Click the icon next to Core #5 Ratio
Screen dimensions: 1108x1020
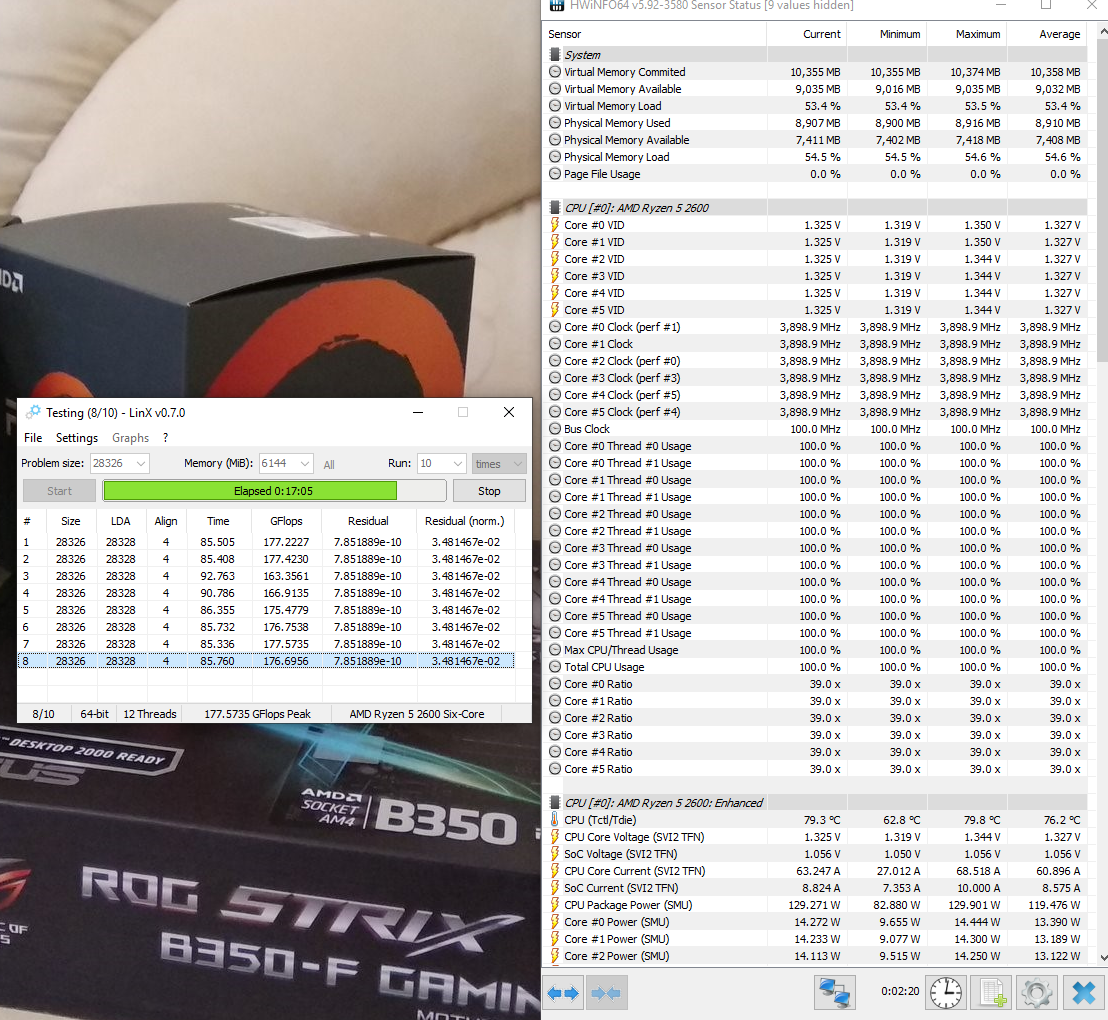tap(555, 769)
